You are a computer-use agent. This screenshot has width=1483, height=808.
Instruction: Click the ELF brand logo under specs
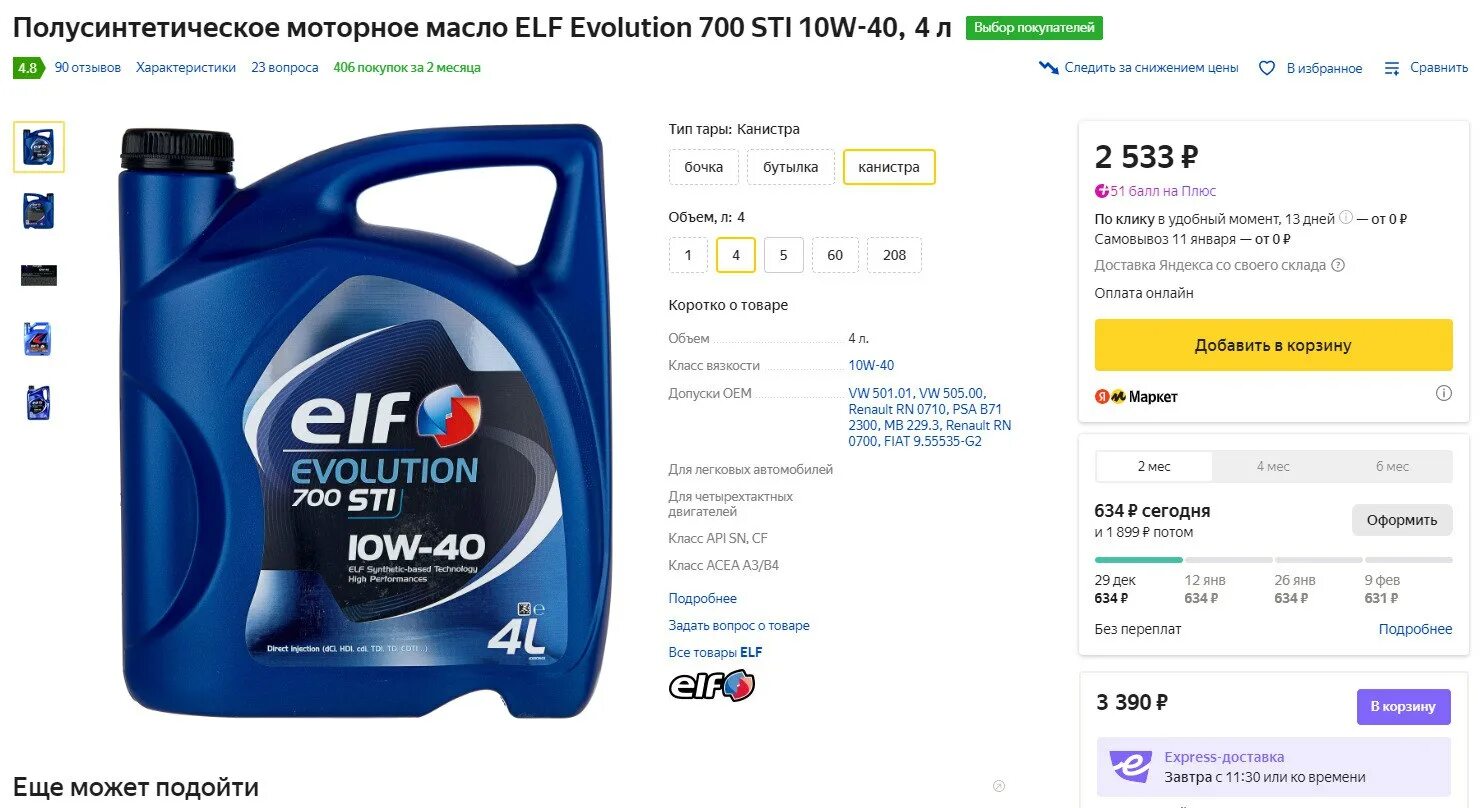point(712,686)
